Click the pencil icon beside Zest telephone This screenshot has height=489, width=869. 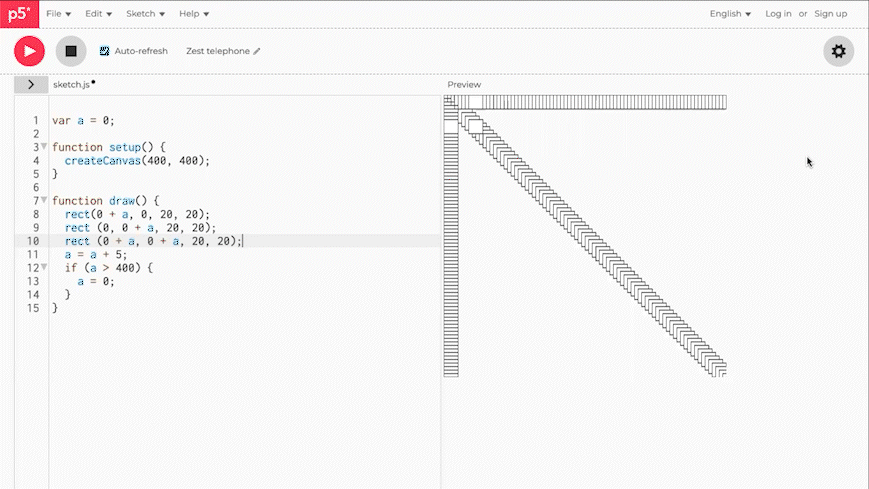257,51
